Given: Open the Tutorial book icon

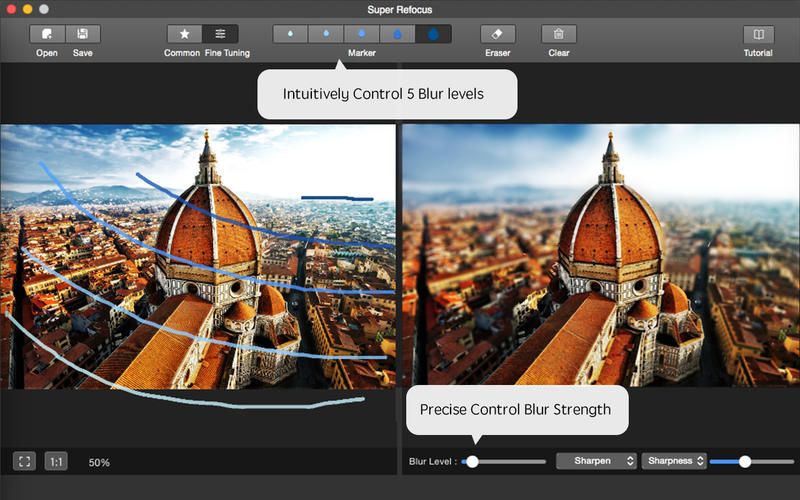Looking at the screenshot, I should pyautogui.click(x=758, y=34).
